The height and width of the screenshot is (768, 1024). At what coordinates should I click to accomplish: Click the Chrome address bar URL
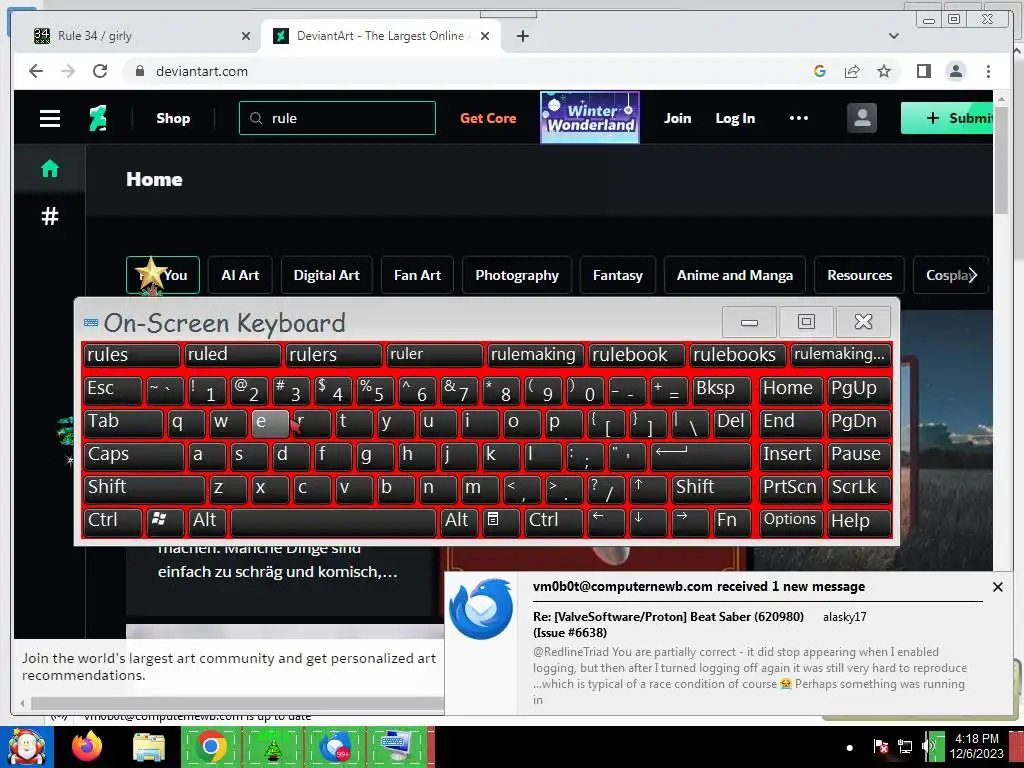pos(202,71)
